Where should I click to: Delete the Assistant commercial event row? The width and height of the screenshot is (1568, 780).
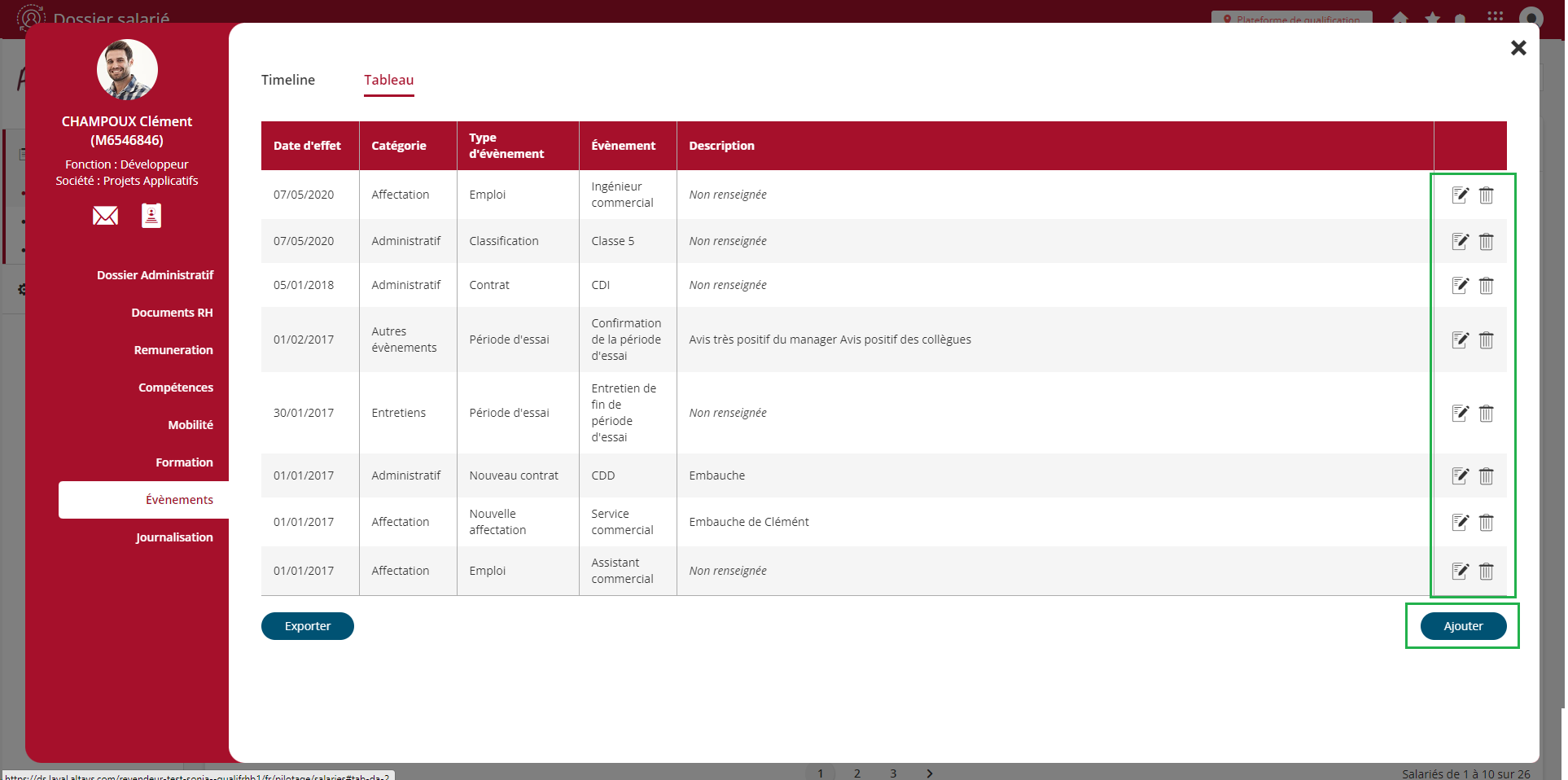coord(1486,572)
